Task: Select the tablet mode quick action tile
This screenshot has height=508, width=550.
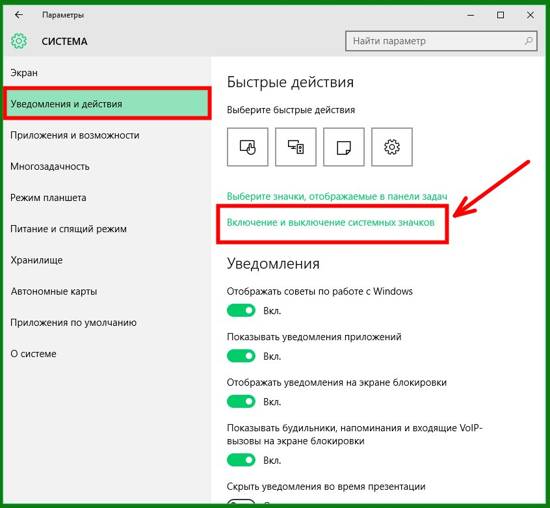Action: point(248,147)
